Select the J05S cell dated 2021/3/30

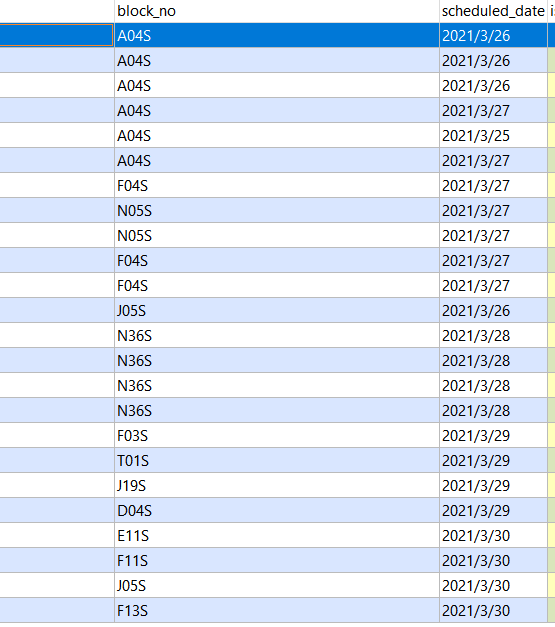click(277, 585)
